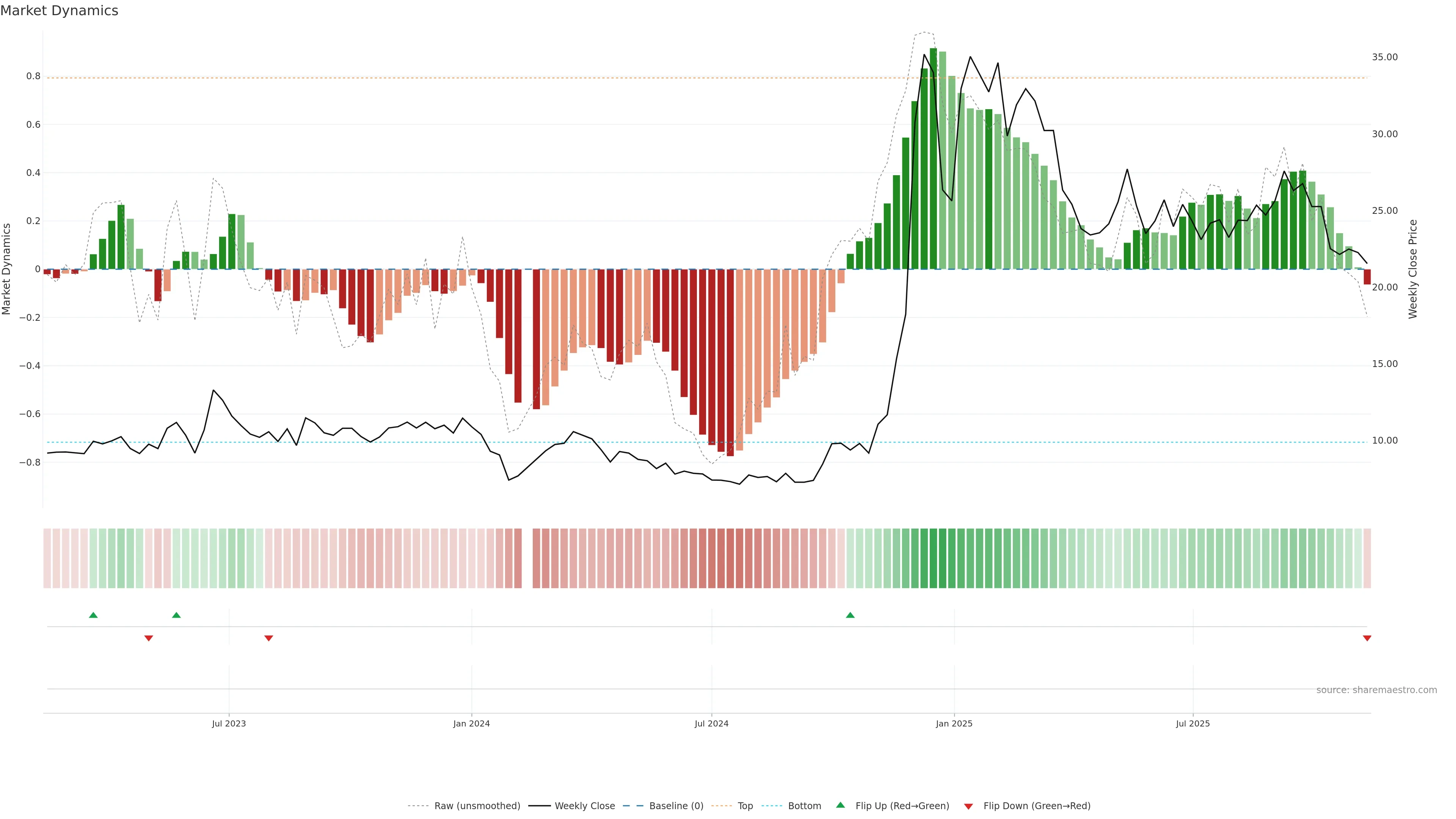Click the Jul 2023 axis label
Viewport: 1456px width, 819px height.
pos(229,723)
